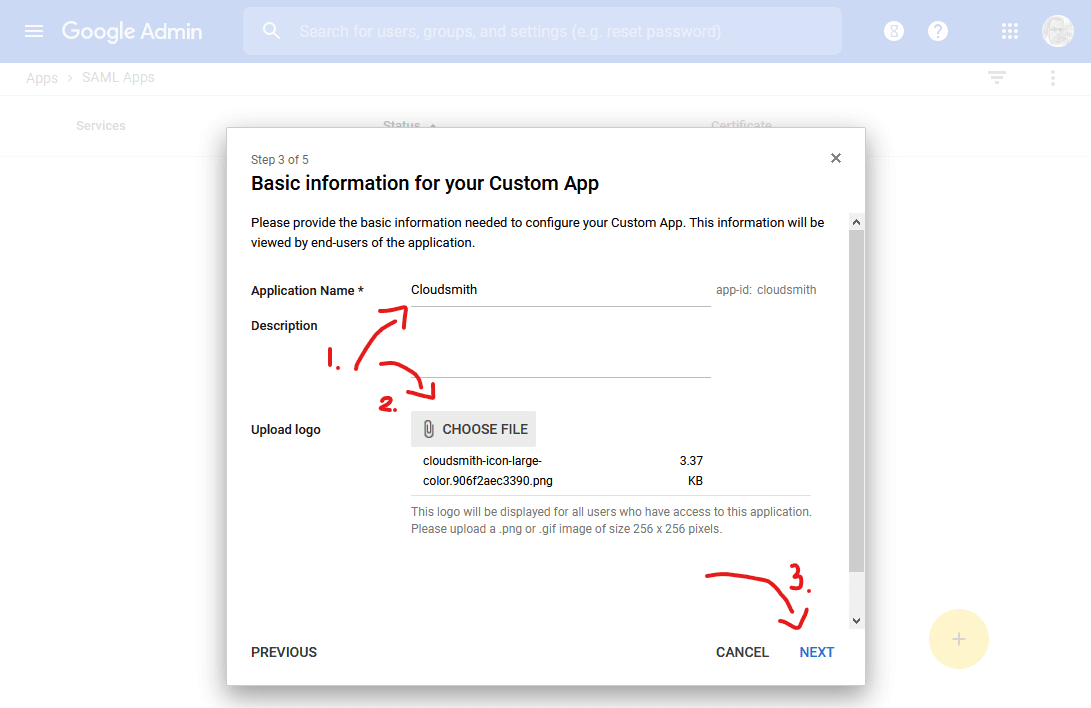
Task: Go back with the PREVIOUS button
Action: [x=284, y=652]
